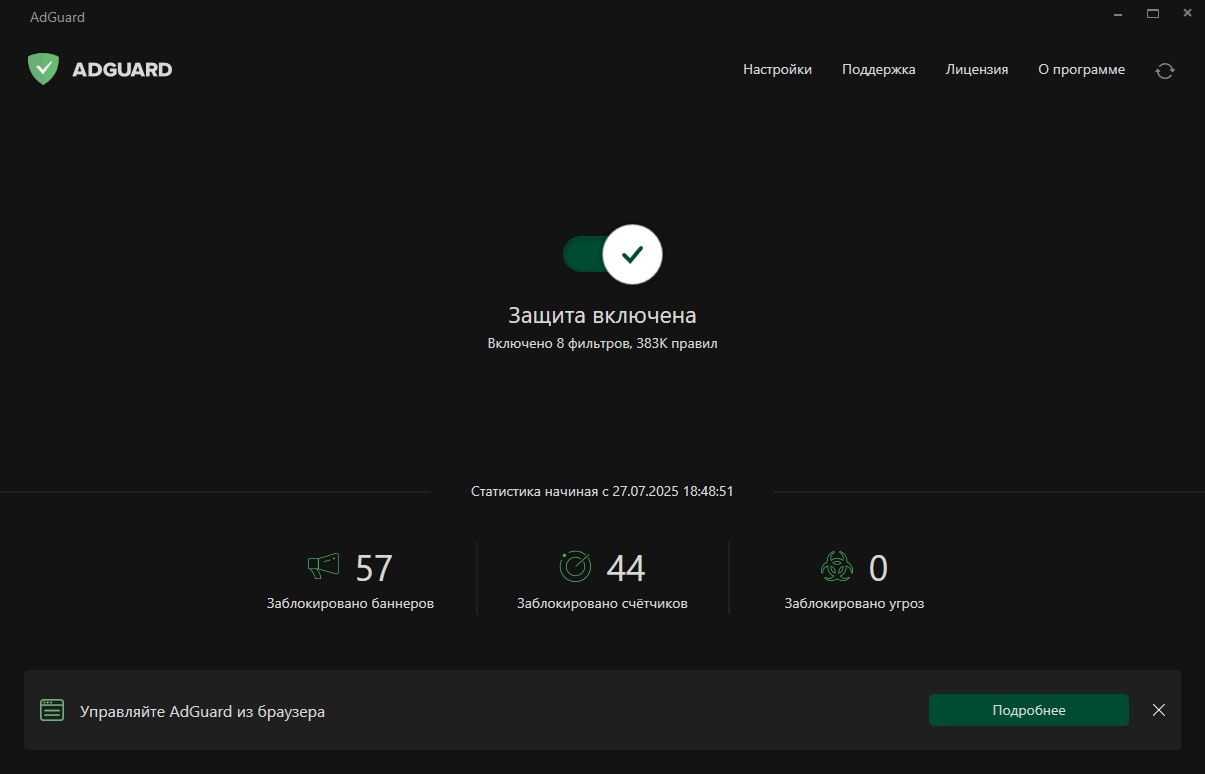Click the blocked trackers radar icon

[575, 567]
